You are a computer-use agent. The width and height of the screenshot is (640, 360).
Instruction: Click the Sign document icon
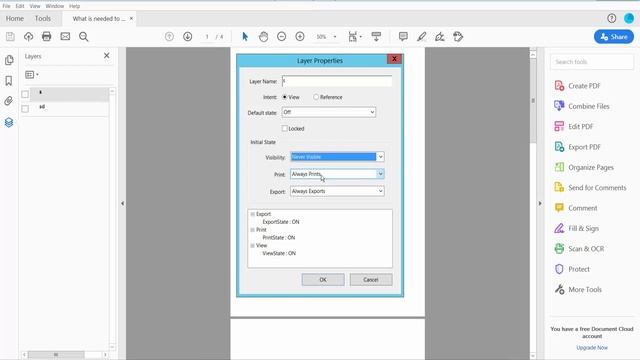pos(440,37)
